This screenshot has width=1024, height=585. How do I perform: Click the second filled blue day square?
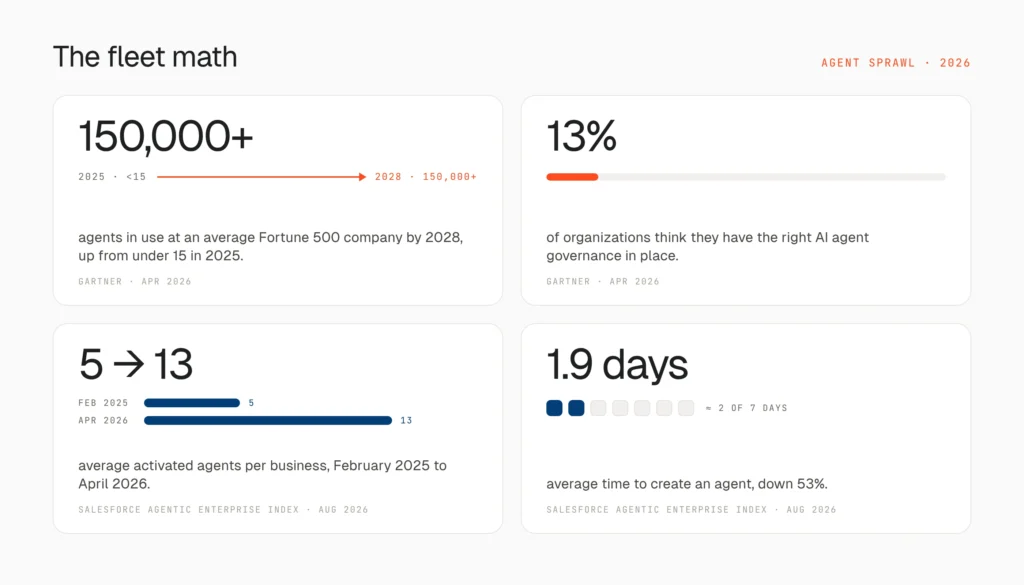576,408
